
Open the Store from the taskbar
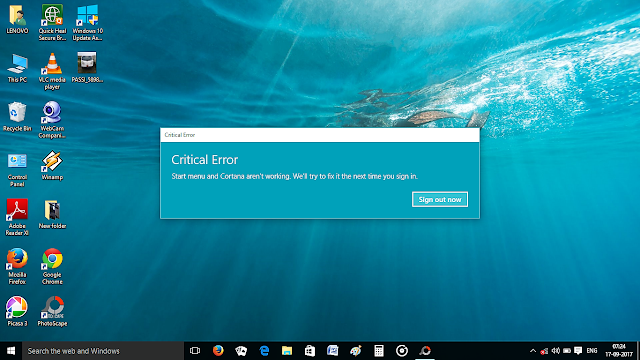click(x=310, y=351)
